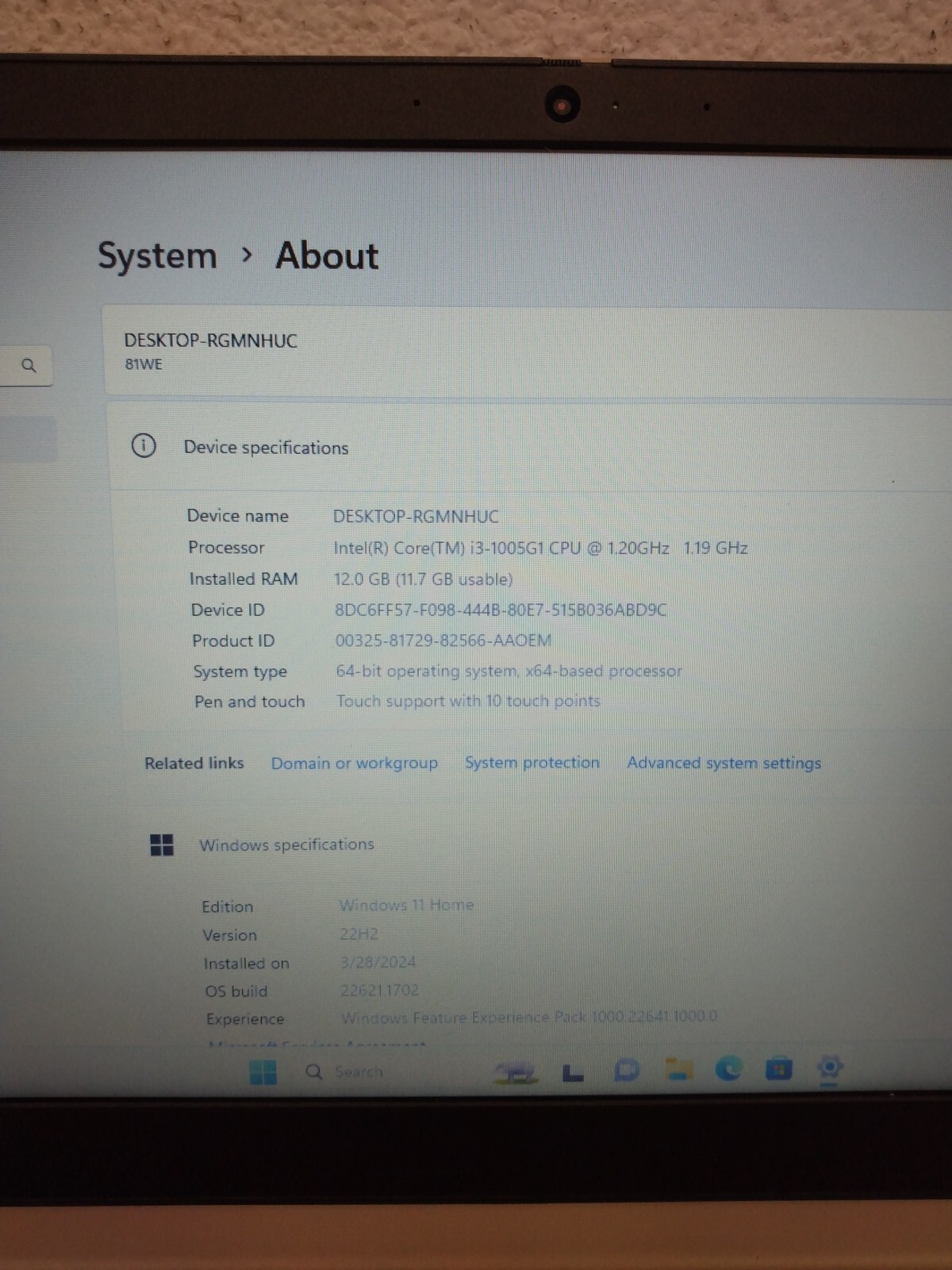Open Advanced system settings link
This screenshot has width=952, height=1270.
pos(724,763)
